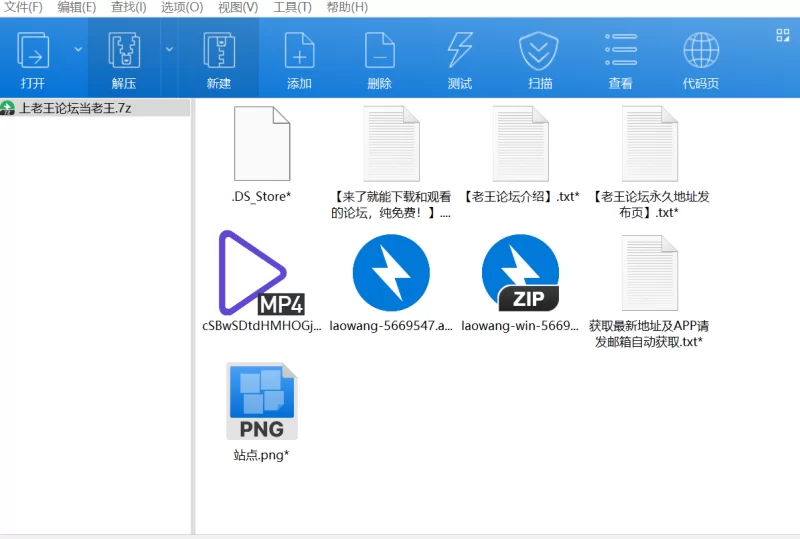
Task: Click the 添加 (Add) toolbar icon
Action: (x=299, y=50)
